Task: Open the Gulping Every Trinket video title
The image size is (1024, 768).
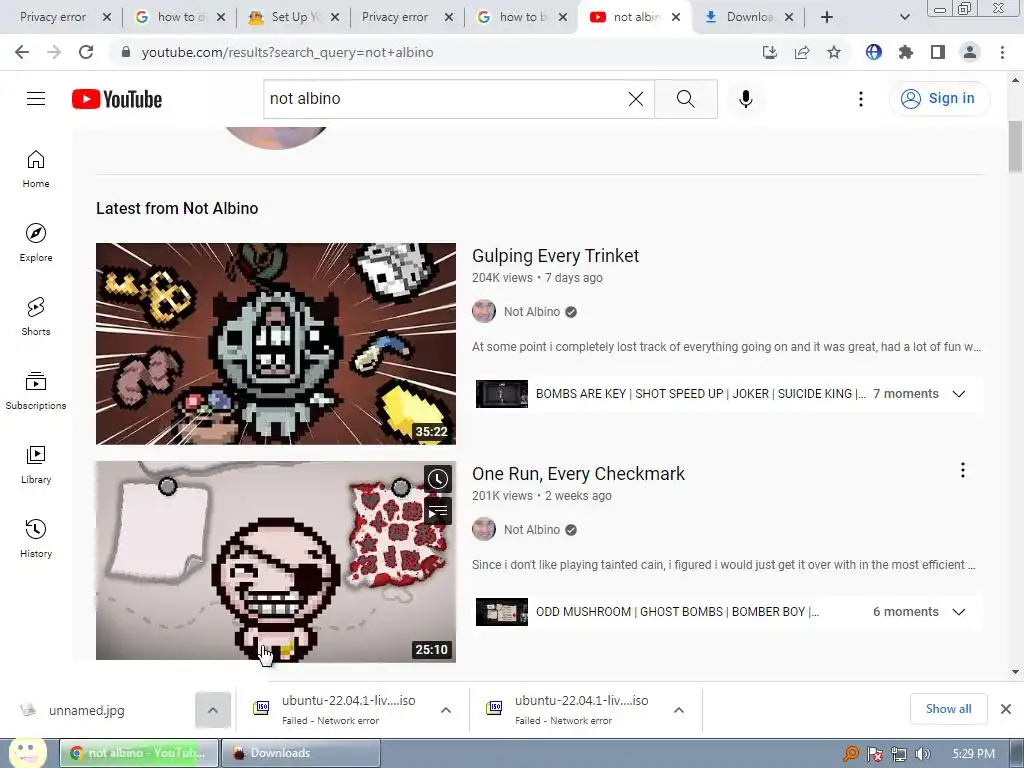Action: pyautogui.click(x=555, y=255)
